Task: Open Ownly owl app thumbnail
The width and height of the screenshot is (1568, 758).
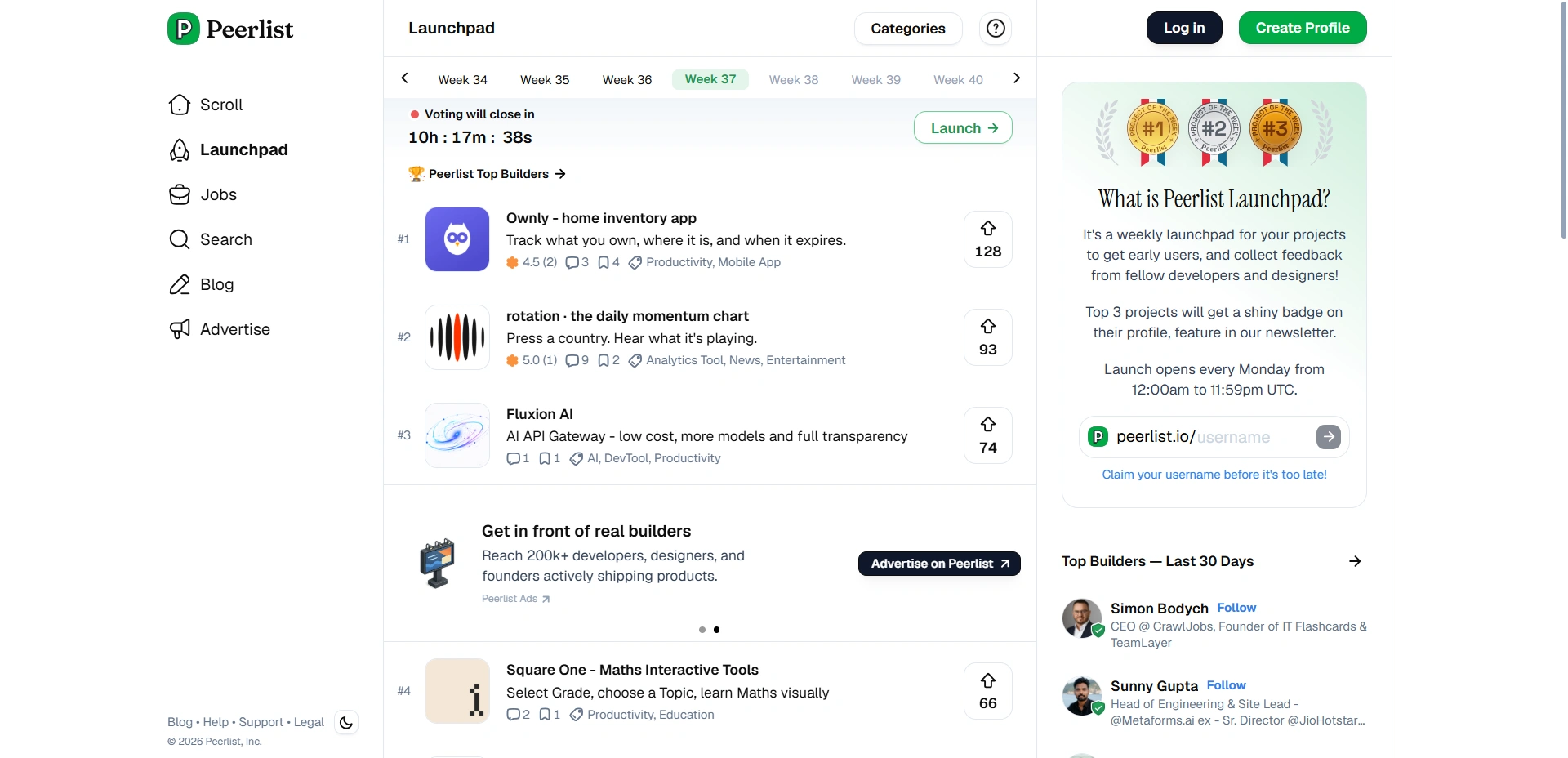Action: pyautogui.click(x=457, y=239)
